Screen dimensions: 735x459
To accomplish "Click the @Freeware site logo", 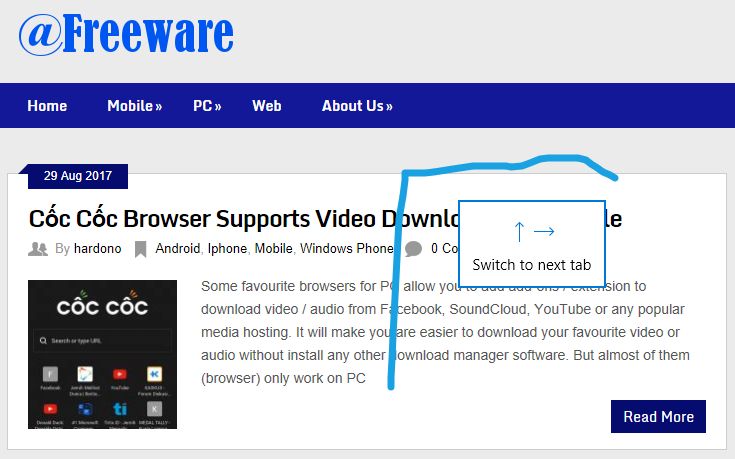I will click(x=126, y=34).
